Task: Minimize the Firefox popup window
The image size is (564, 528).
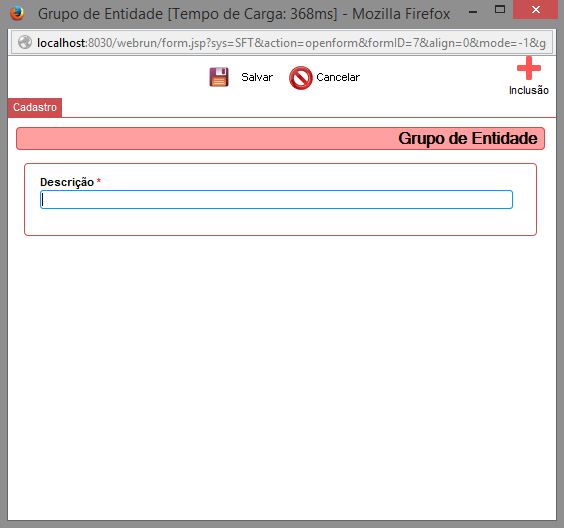Action: [473, 12]
